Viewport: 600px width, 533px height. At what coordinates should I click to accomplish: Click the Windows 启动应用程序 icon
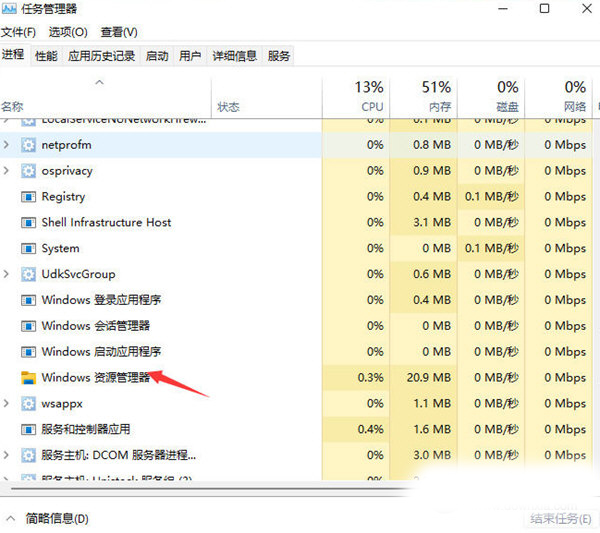pos(28,352)
